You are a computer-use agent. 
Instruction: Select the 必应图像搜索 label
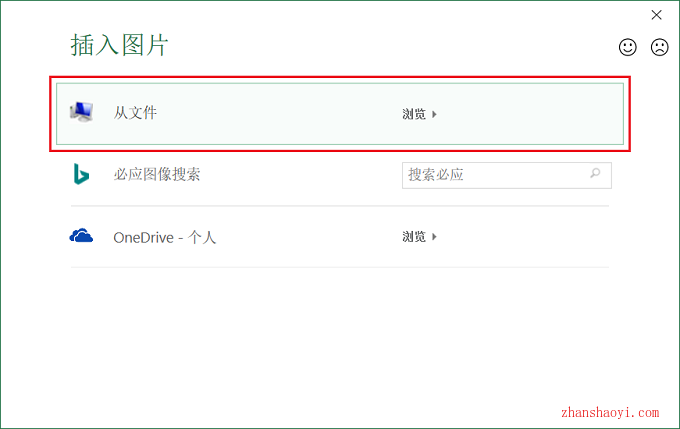click(x=157, y=174)
